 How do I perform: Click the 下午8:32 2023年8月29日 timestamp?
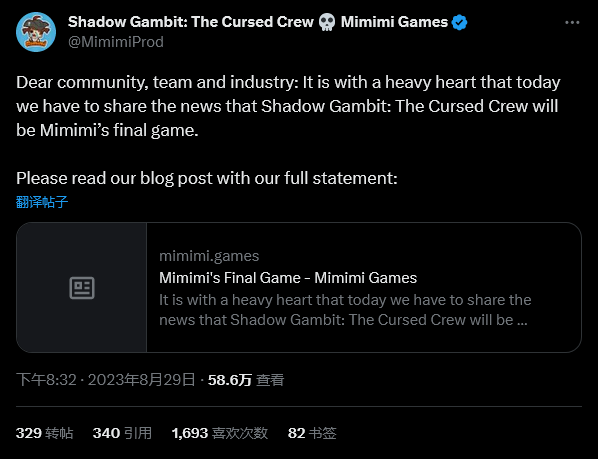pyautogui.click(x=106, y=380)
